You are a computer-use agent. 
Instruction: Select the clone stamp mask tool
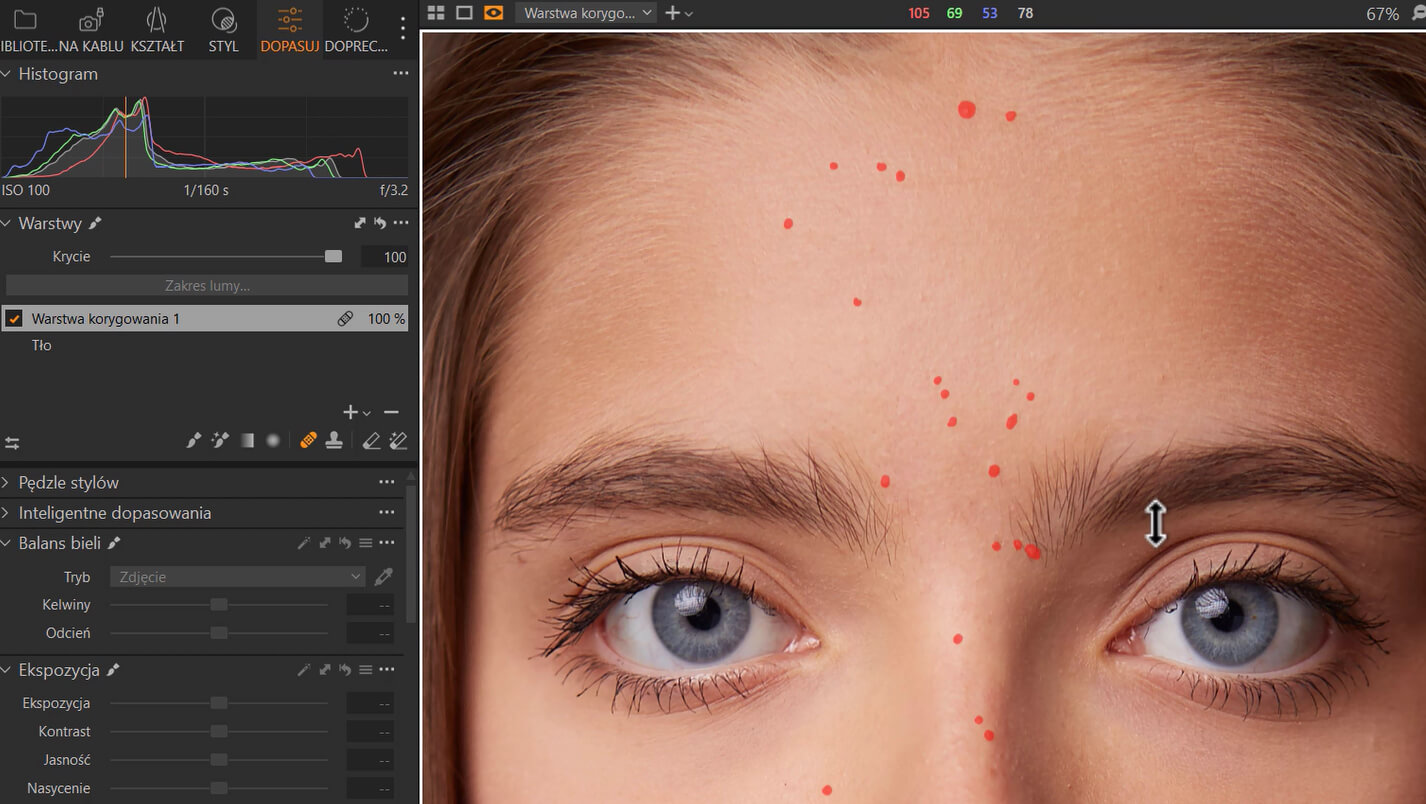tap(334, 441)
